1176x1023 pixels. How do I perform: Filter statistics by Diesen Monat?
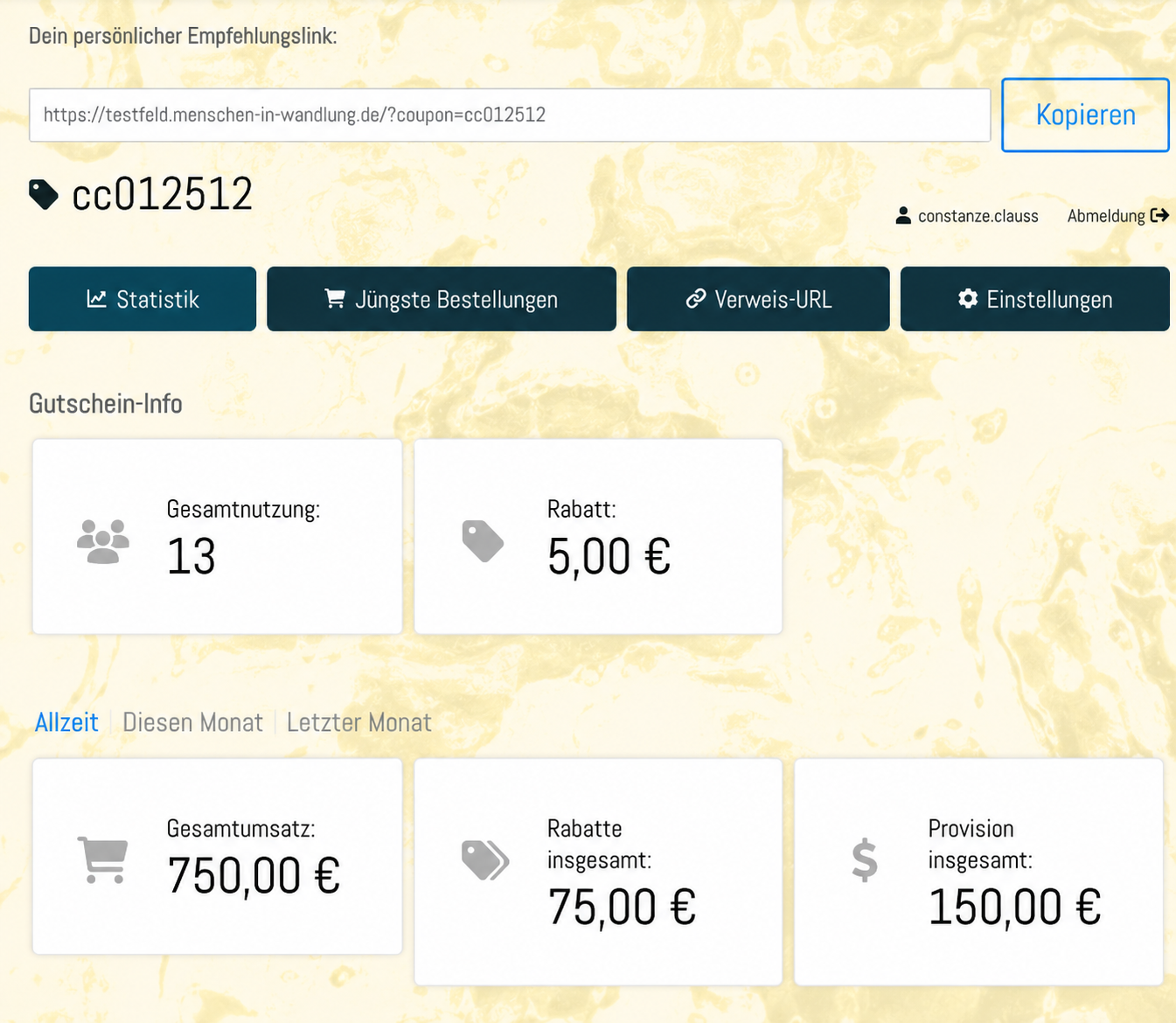[x=192, y=722]
